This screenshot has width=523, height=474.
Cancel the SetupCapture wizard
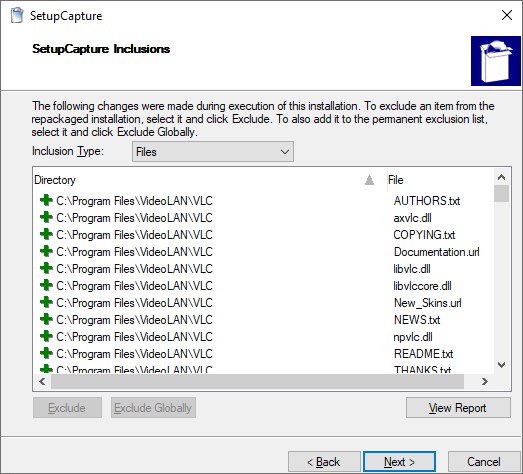(484, 462)
